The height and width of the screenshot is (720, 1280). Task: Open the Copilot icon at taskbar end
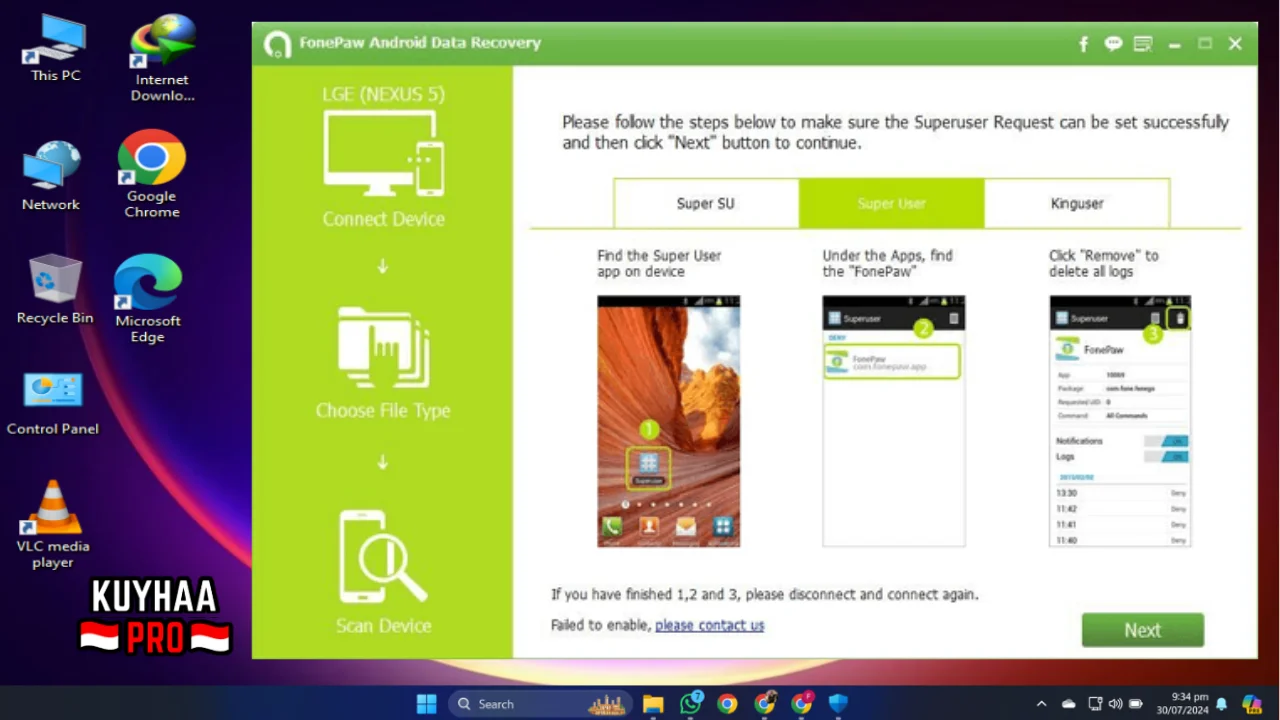(x=1252, y=704)
